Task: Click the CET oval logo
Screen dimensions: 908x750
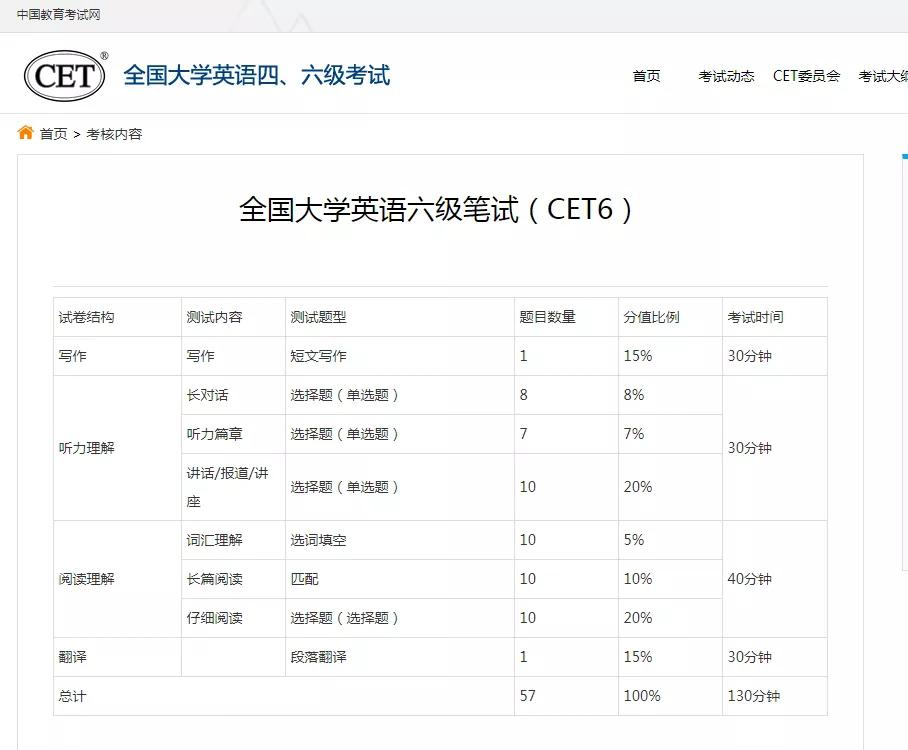Action: pos(65,76)
